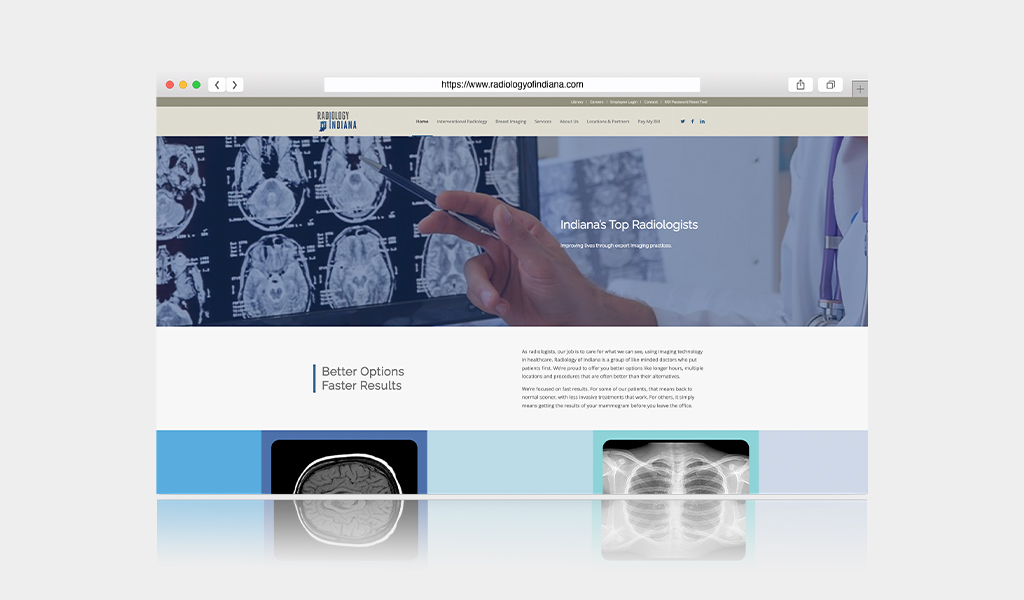Click the green fullscreen window button
Screen dimensions: 1024x600
tap(196, 85)
